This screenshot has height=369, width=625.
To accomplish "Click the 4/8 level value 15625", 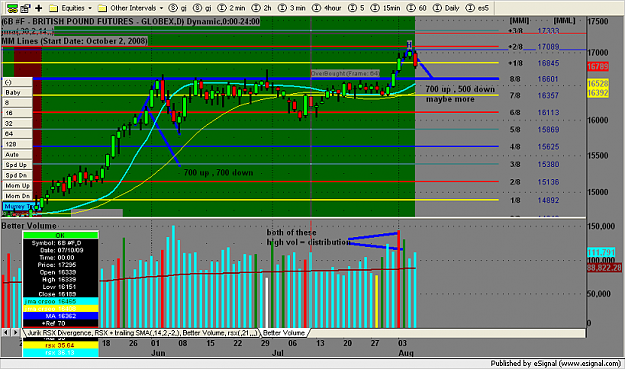I will pos(548,147).
